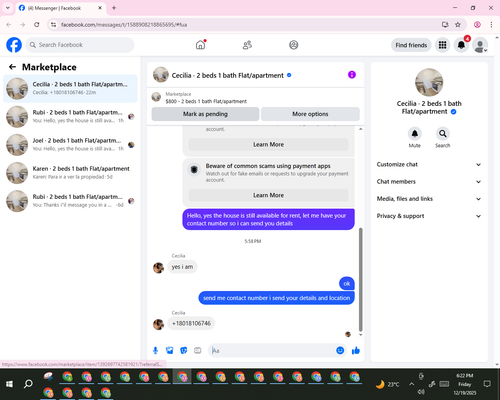Open the Chrome tab search dropdown
This screenshot has height=400, width=500.
8,8
